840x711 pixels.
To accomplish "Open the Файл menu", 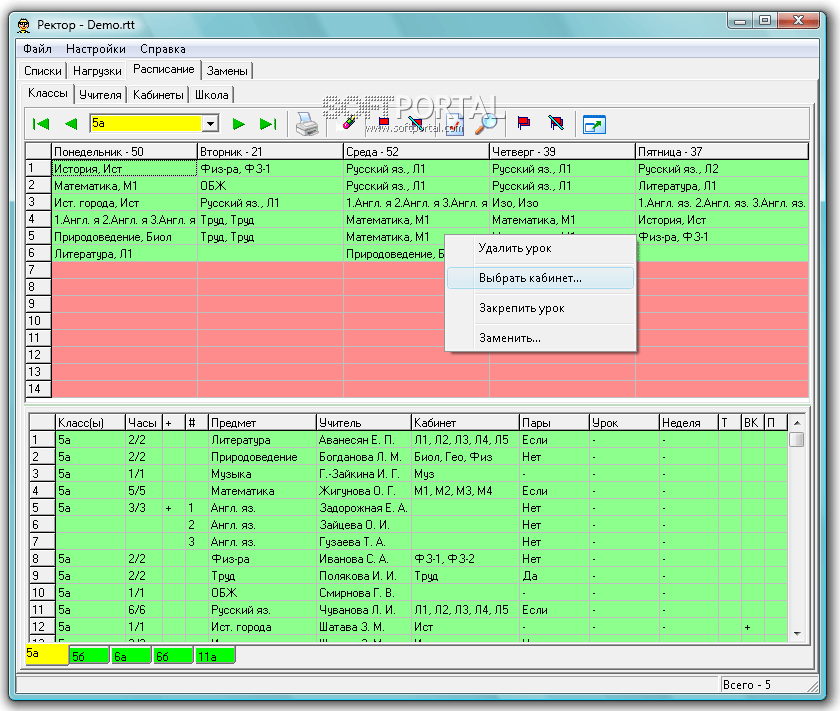I will coord(37,49).
